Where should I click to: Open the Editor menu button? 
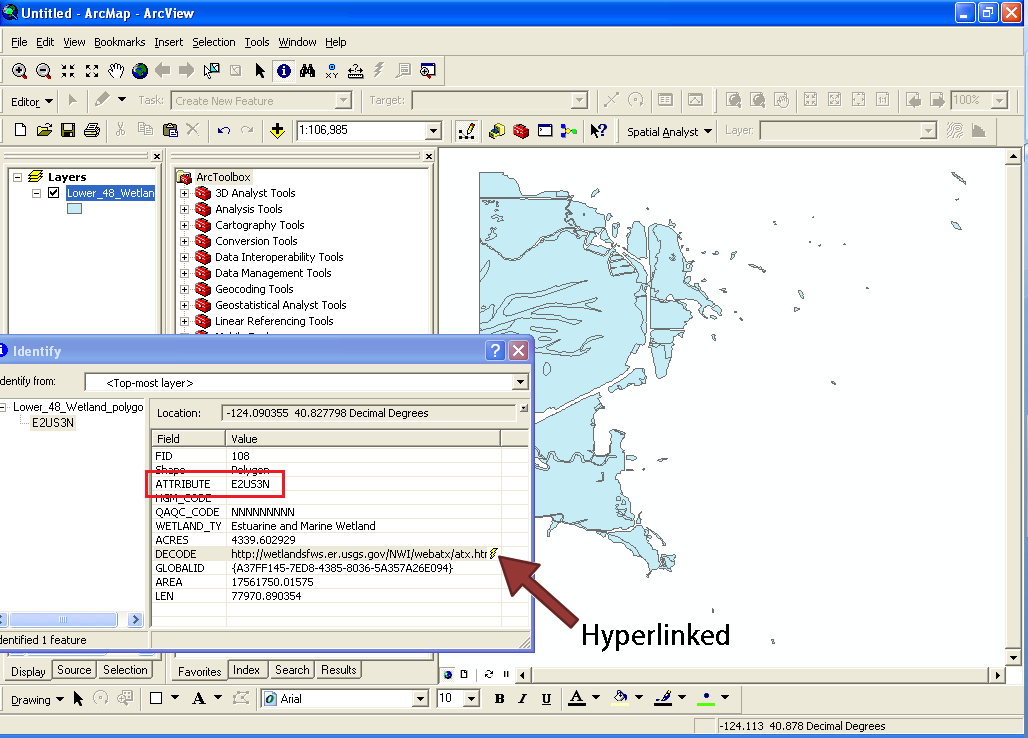click(x=30, y=100)
